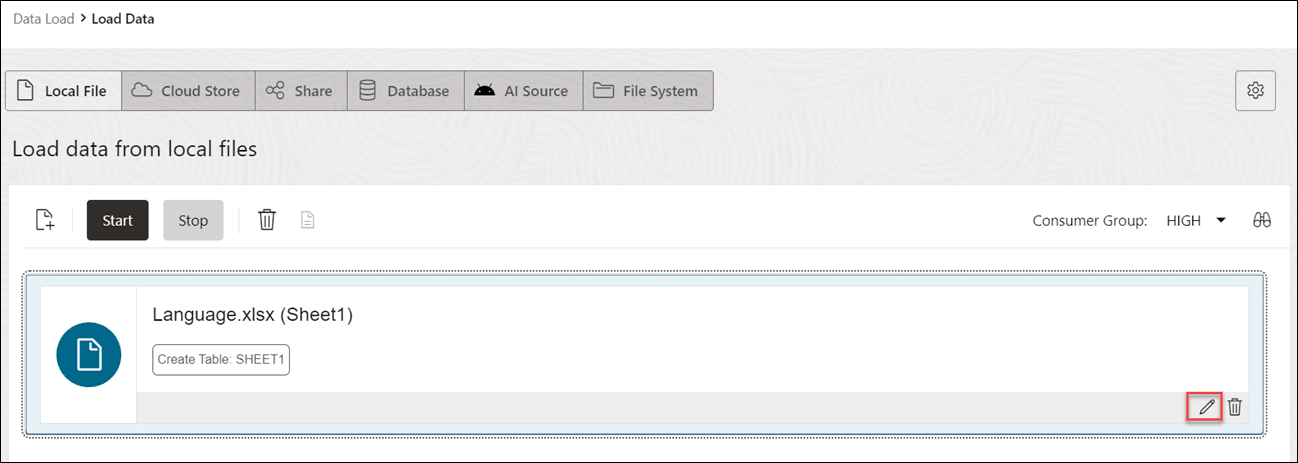Select the File System tab
The image size is (1298, 463).
[646, 91]
